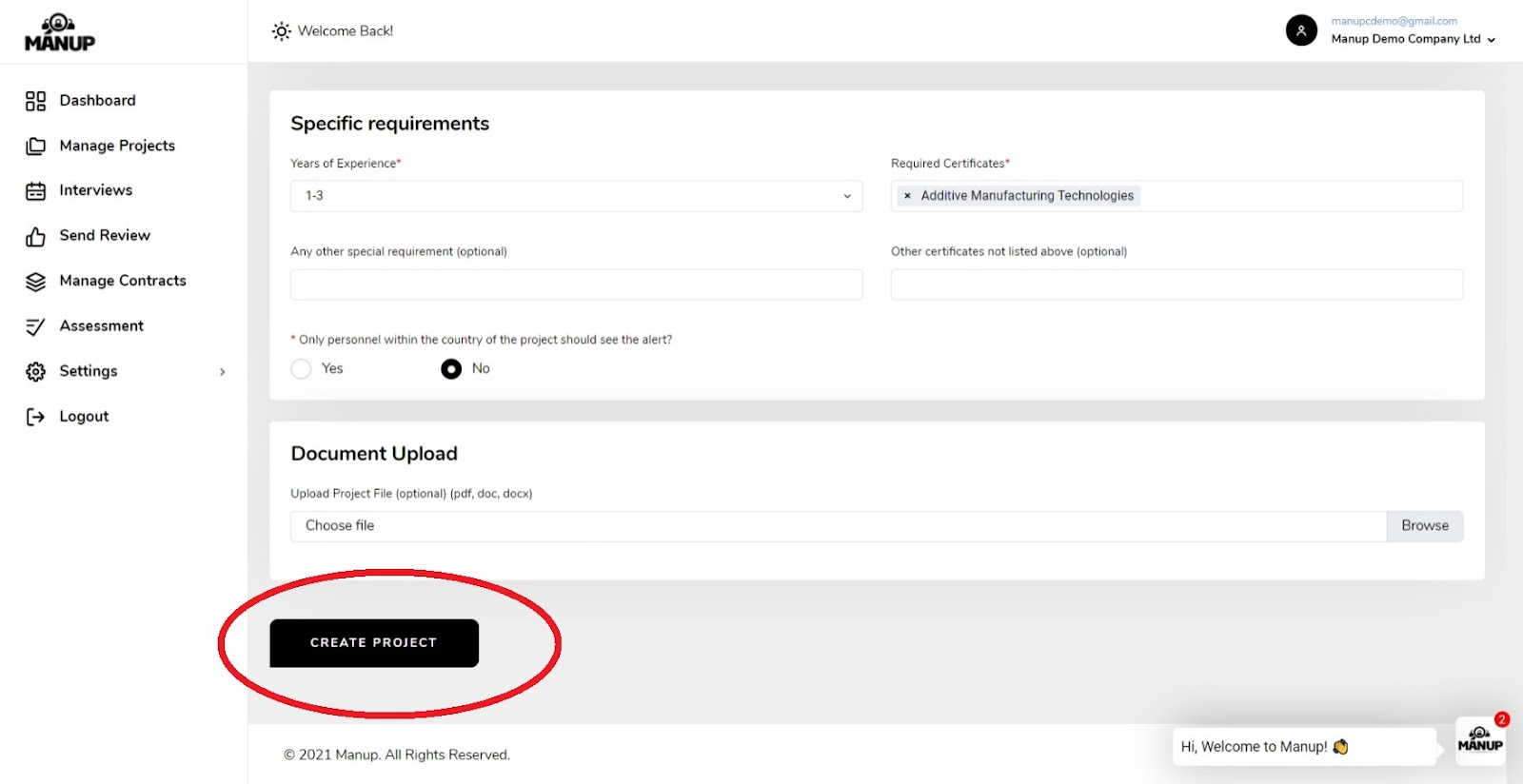The width and height of the screenshot is (1523, 784).
Task: Click the Browse file button
Action: click(x=1424, y=526)
